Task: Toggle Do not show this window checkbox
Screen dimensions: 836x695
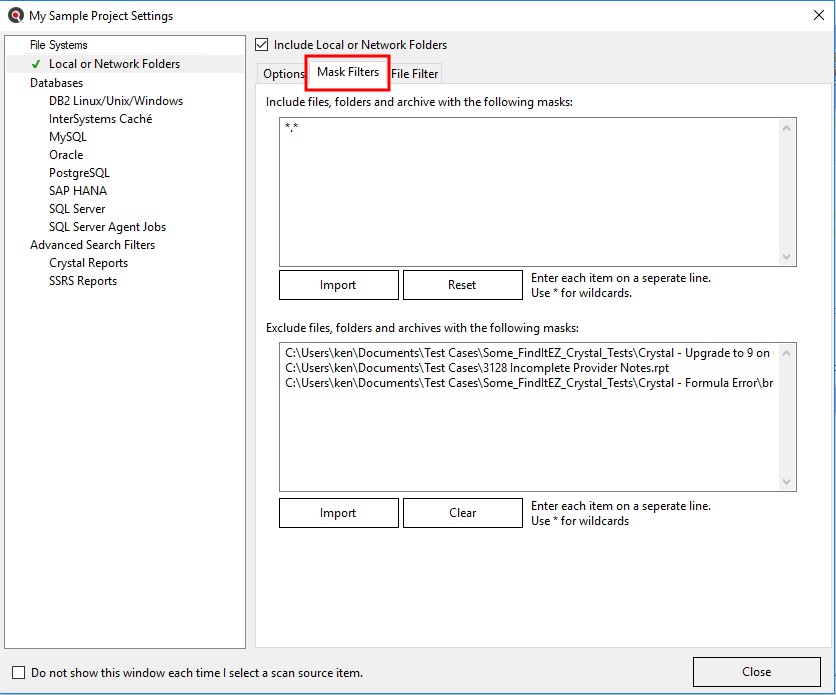Action: [18, 673]
